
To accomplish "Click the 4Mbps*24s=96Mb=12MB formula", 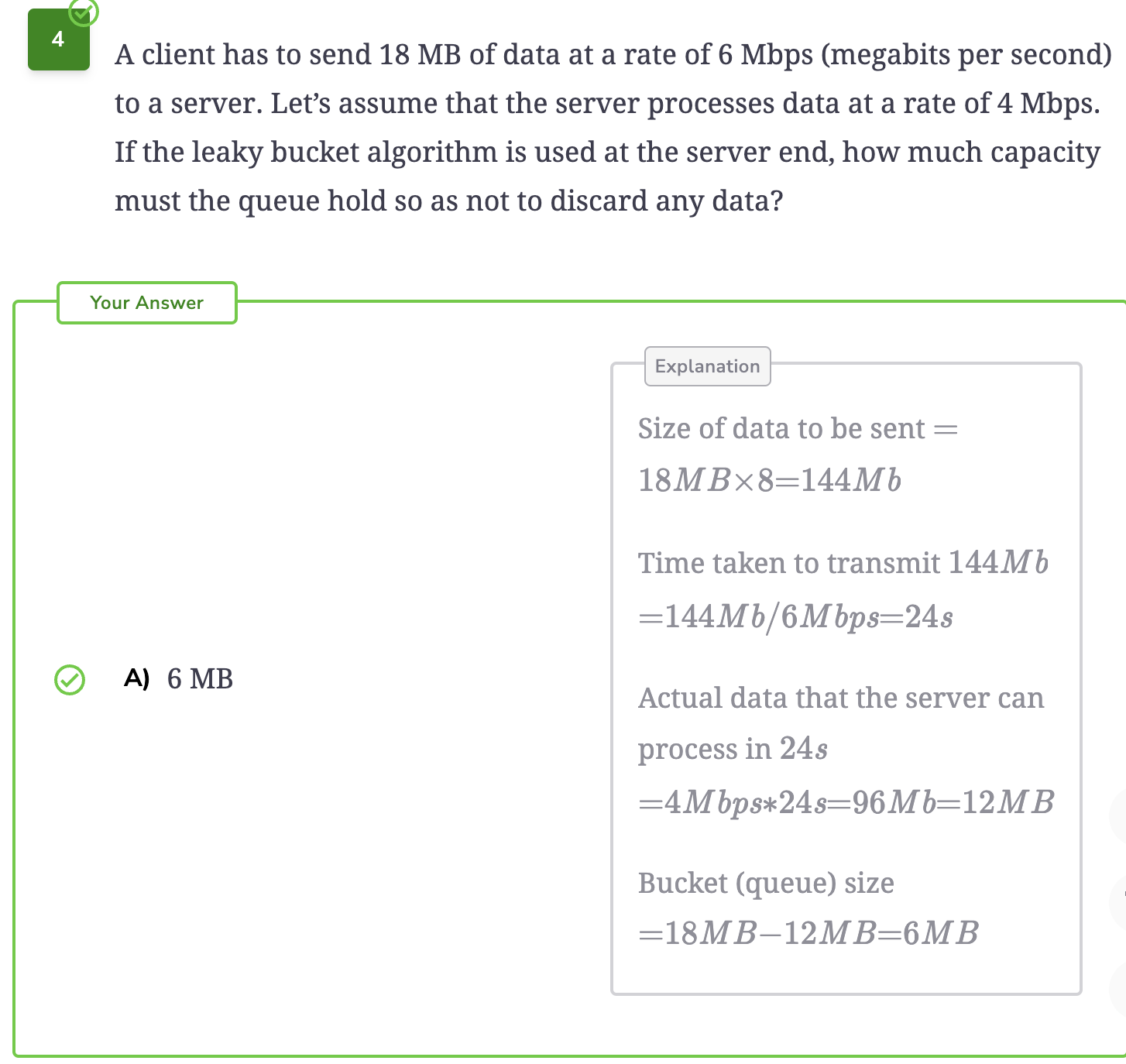I will click(x=846, y=802).
